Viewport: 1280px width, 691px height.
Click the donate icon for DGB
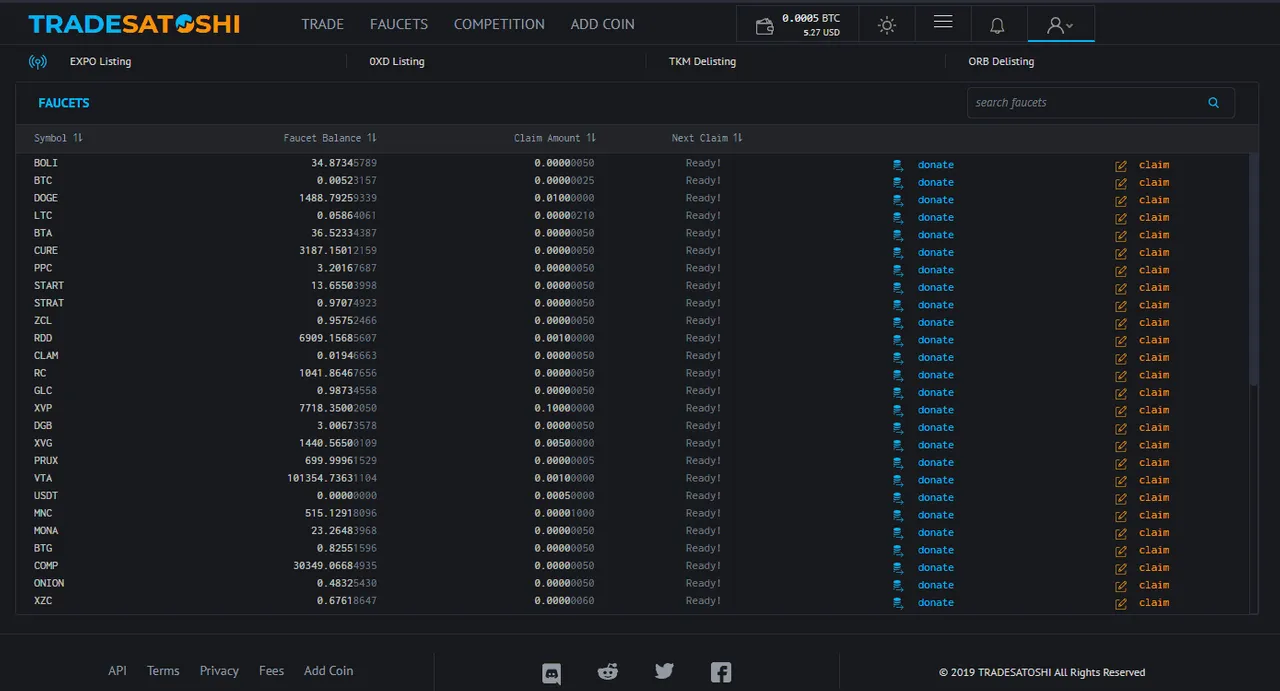[898, 428]
